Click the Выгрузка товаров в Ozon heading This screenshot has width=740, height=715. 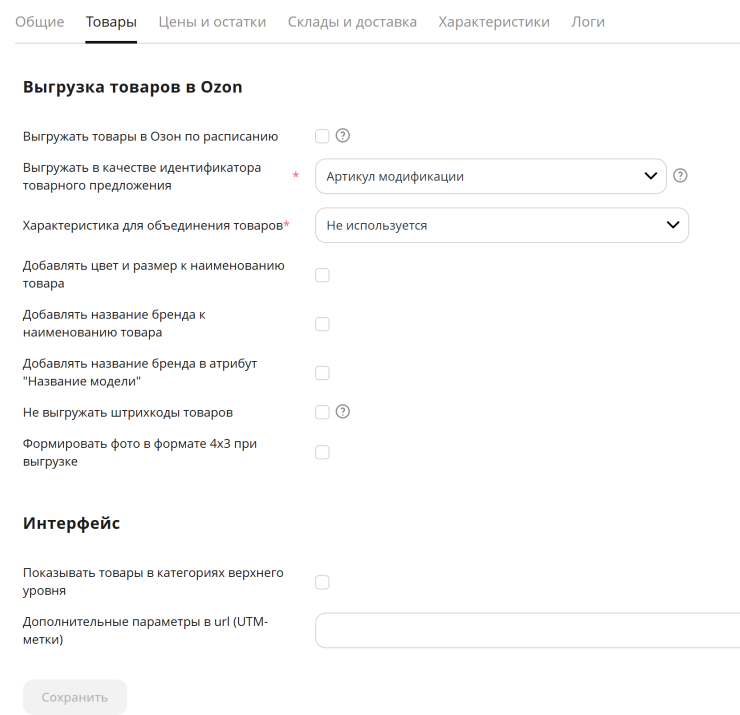click(133, 87)
